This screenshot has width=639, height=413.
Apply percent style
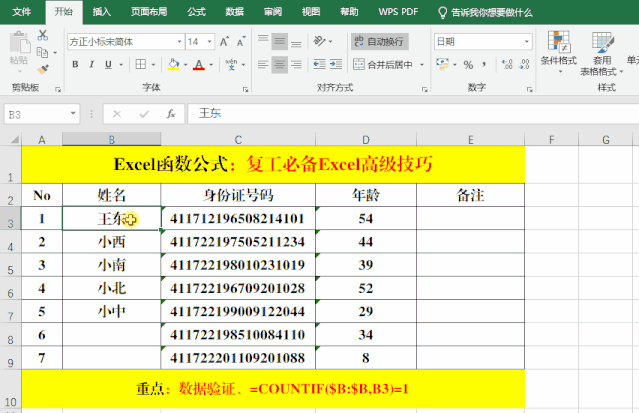[x=469, y=65]
